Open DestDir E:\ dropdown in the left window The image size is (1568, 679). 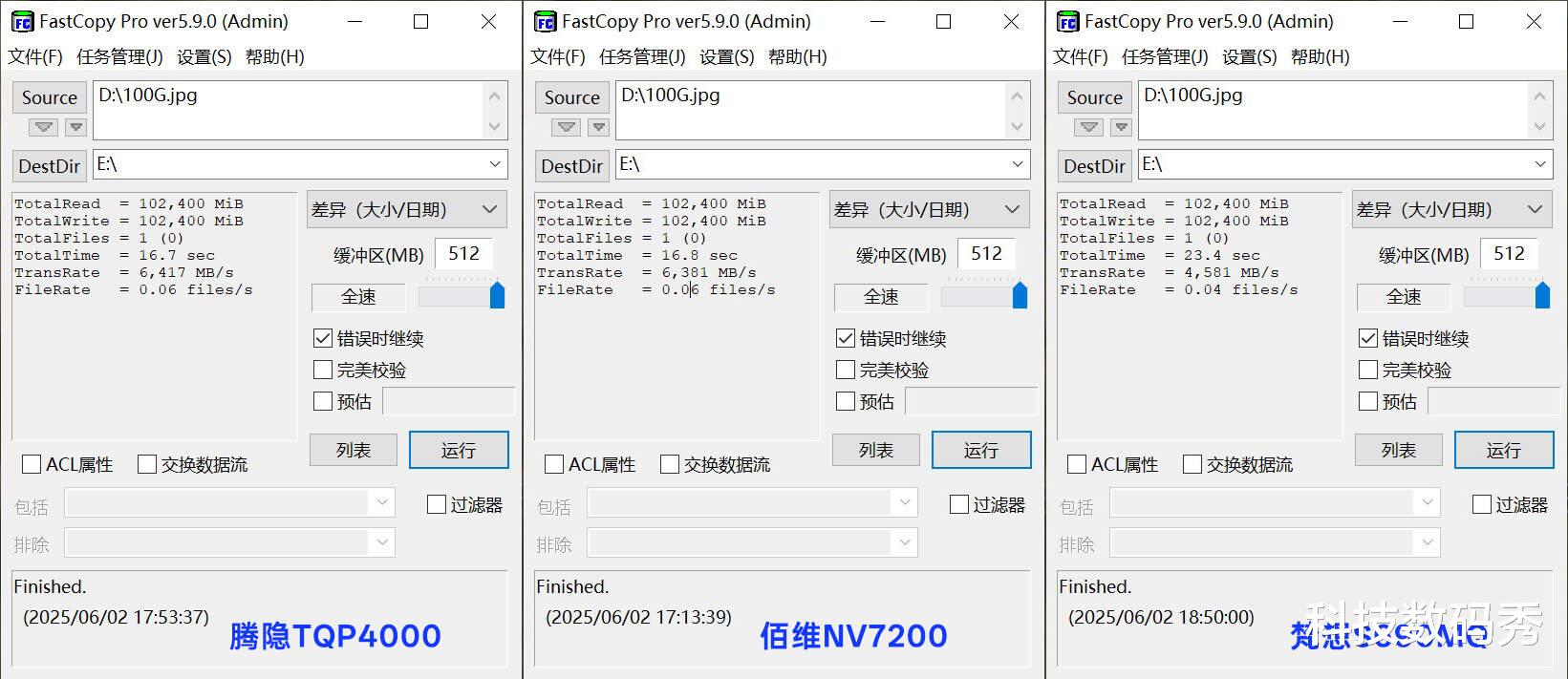[x=495, y=164]
